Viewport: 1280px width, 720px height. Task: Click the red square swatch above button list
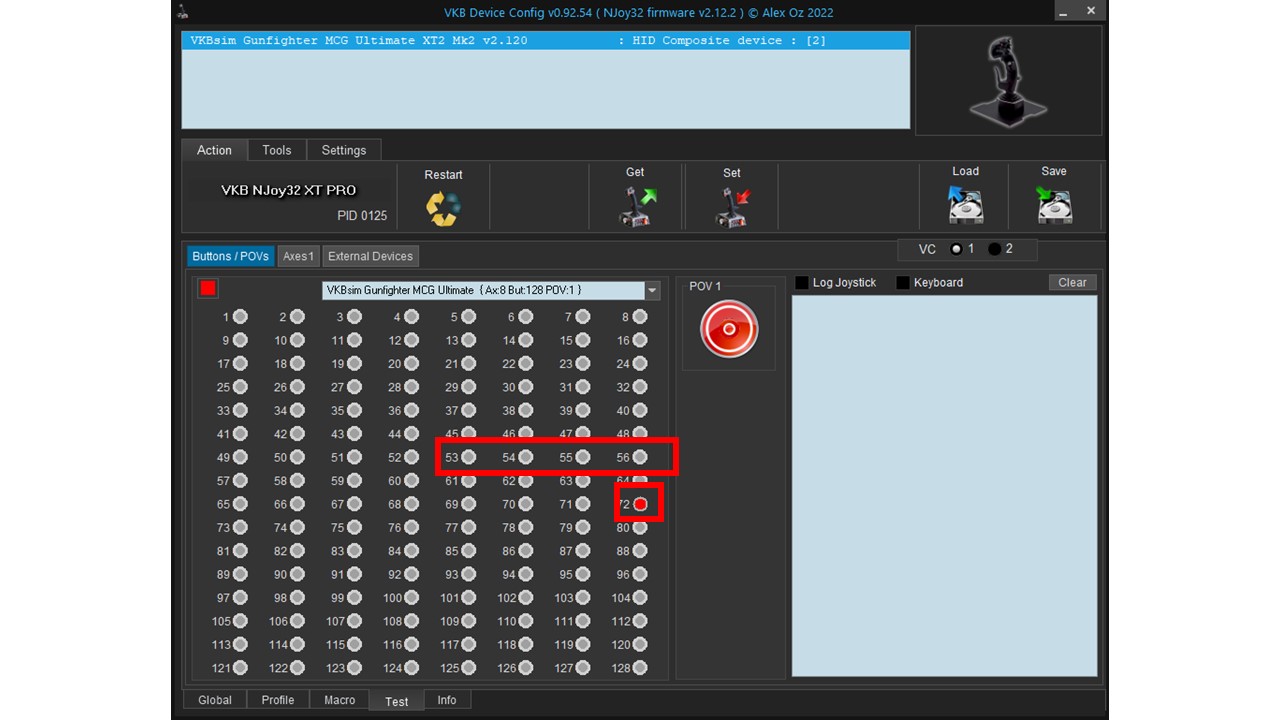pyautogui.click(x=208, y=289)
